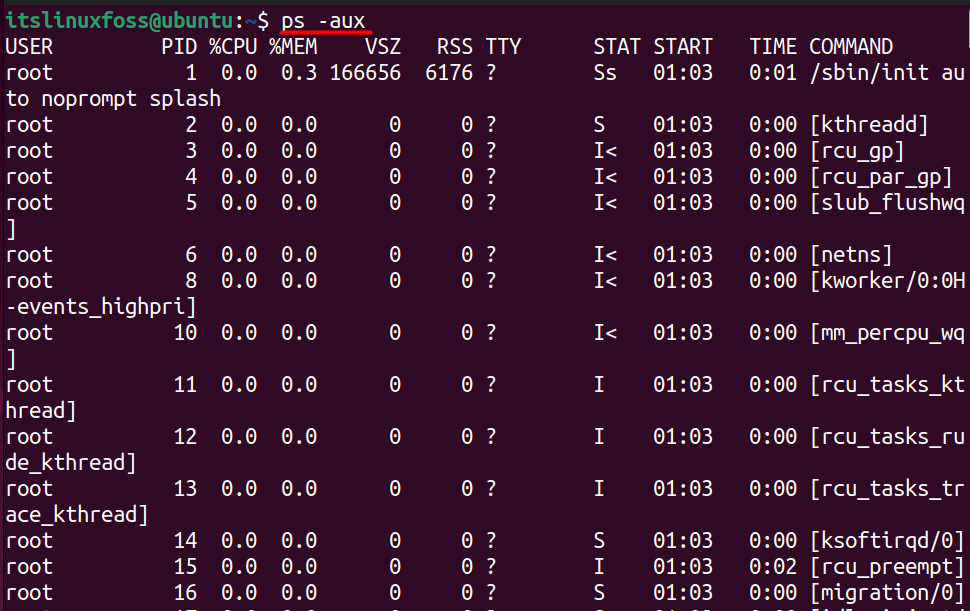Select the "[netns]" process name

[x=851, y=255]
